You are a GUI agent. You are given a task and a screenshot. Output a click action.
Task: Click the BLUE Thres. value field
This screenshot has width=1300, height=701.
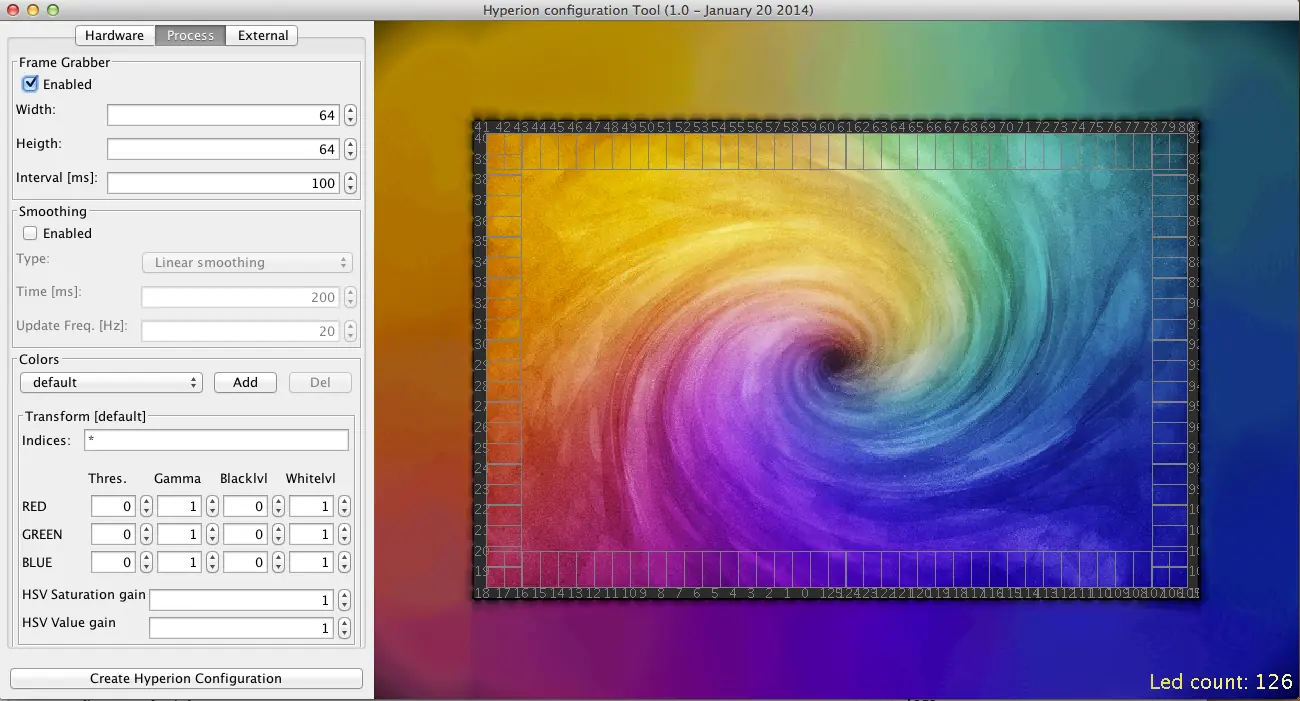tap(113, 562)
